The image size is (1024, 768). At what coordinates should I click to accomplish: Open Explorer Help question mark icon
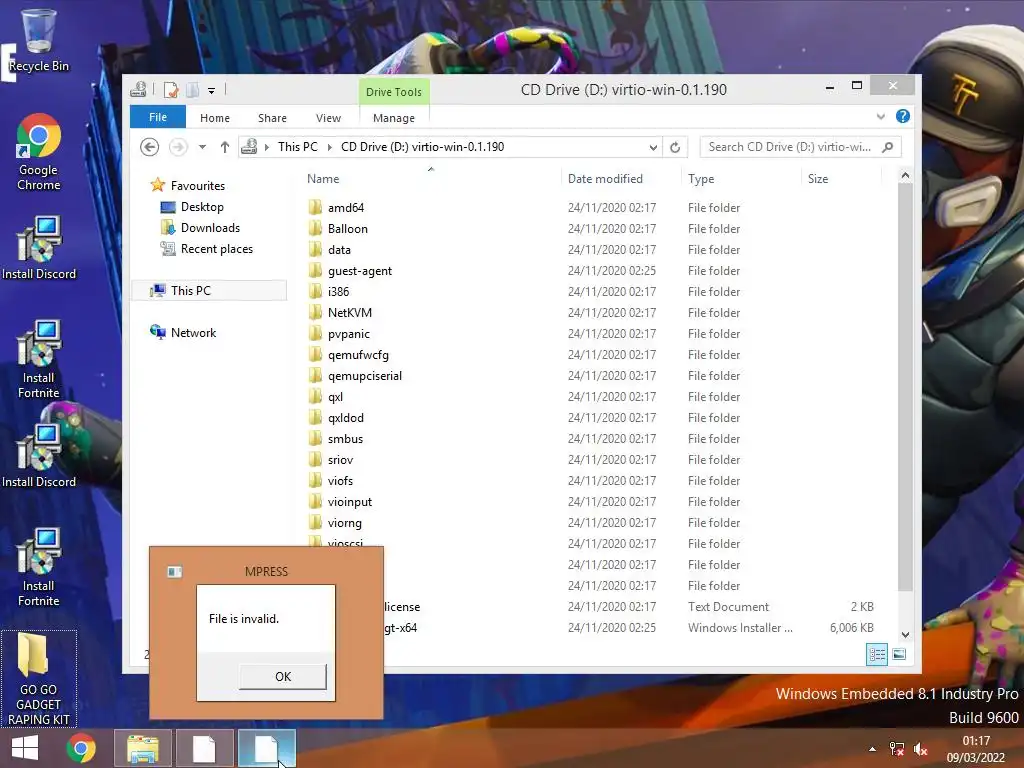coord(903,116)
